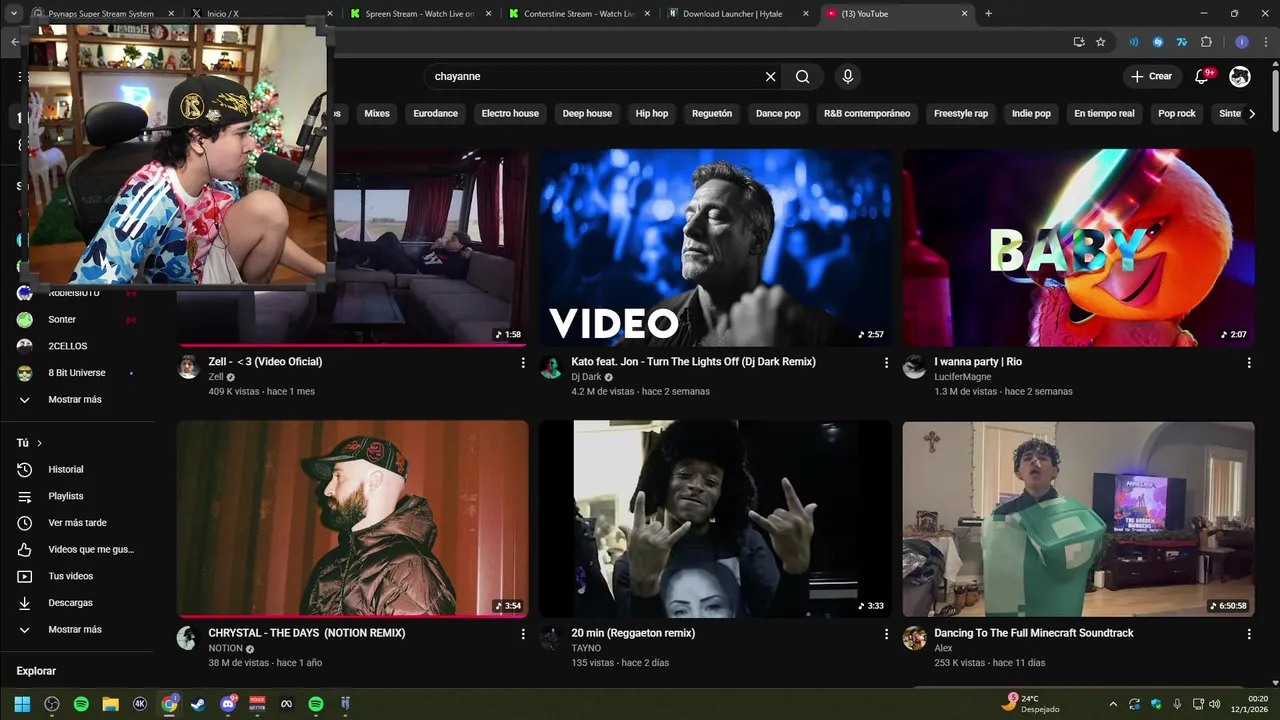1280x720 pixels.
Task: Open the Dj Dark channel avatar
Action: pos(551,367)
